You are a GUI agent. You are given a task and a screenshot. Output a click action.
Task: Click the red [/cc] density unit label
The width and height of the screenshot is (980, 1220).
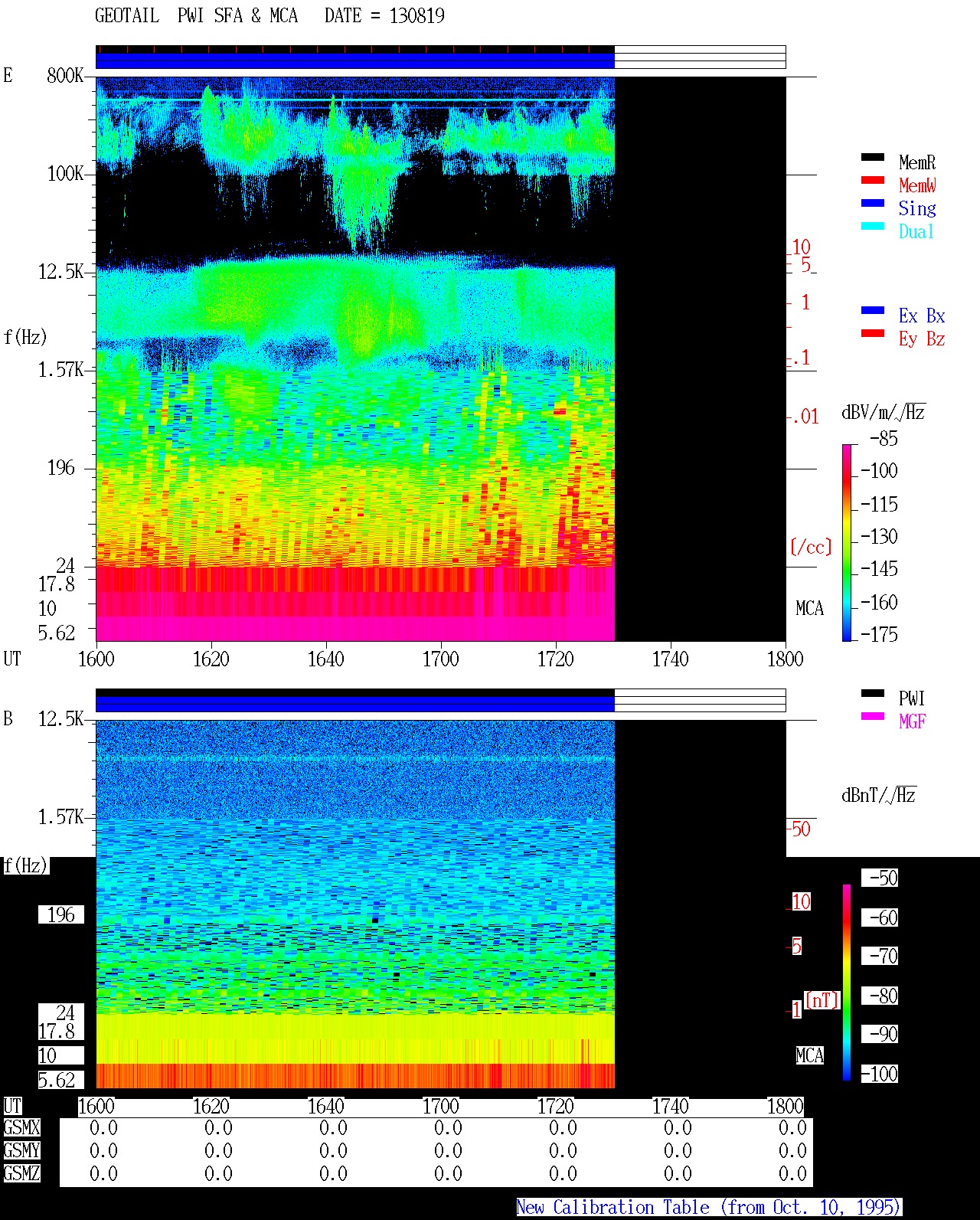click(x=811, y=547)
